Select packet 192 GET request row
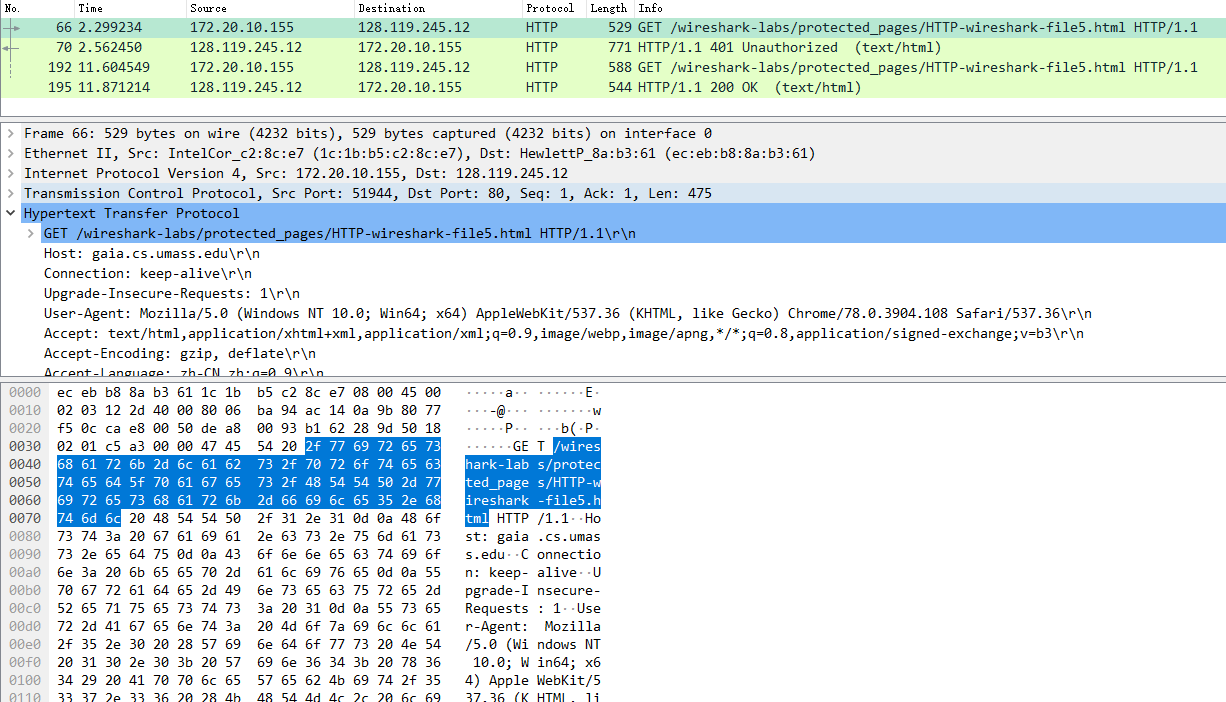 coord(613,67)
